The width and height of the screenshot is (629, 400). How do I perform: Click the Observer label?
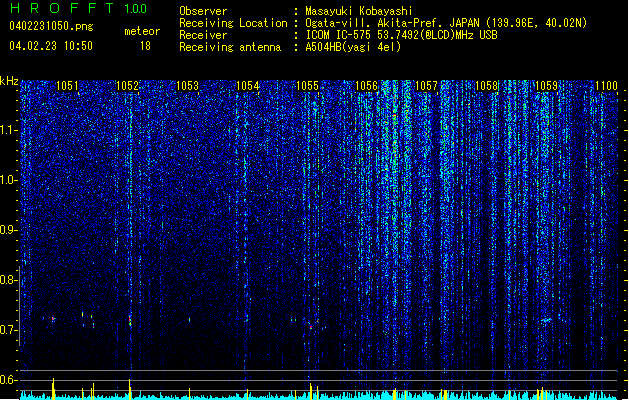[203, 11]
